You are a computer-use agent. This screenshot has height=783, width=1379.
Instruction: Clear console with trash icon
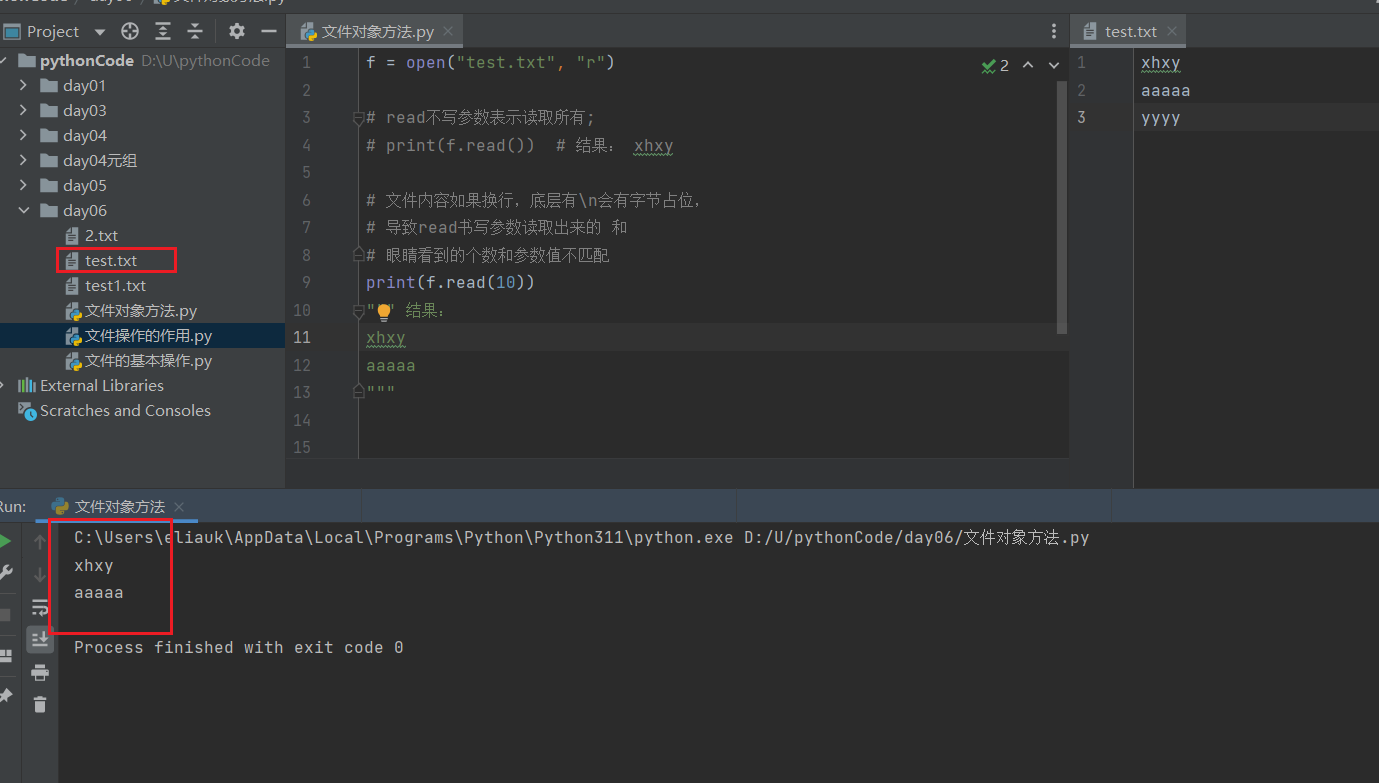click(40, 705)
